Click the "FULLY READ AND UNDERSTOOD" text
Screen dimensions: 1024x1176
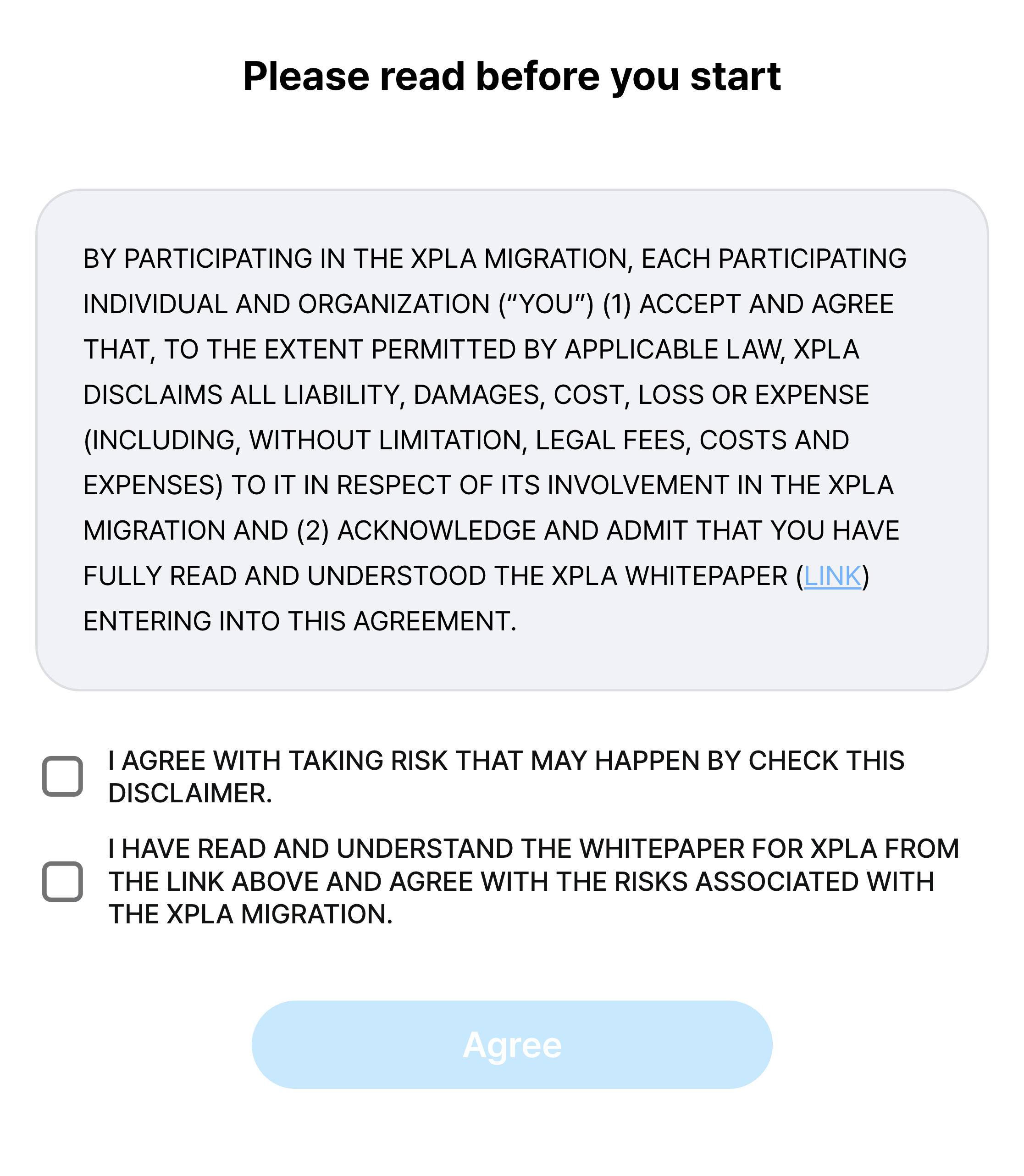[434, 576]
